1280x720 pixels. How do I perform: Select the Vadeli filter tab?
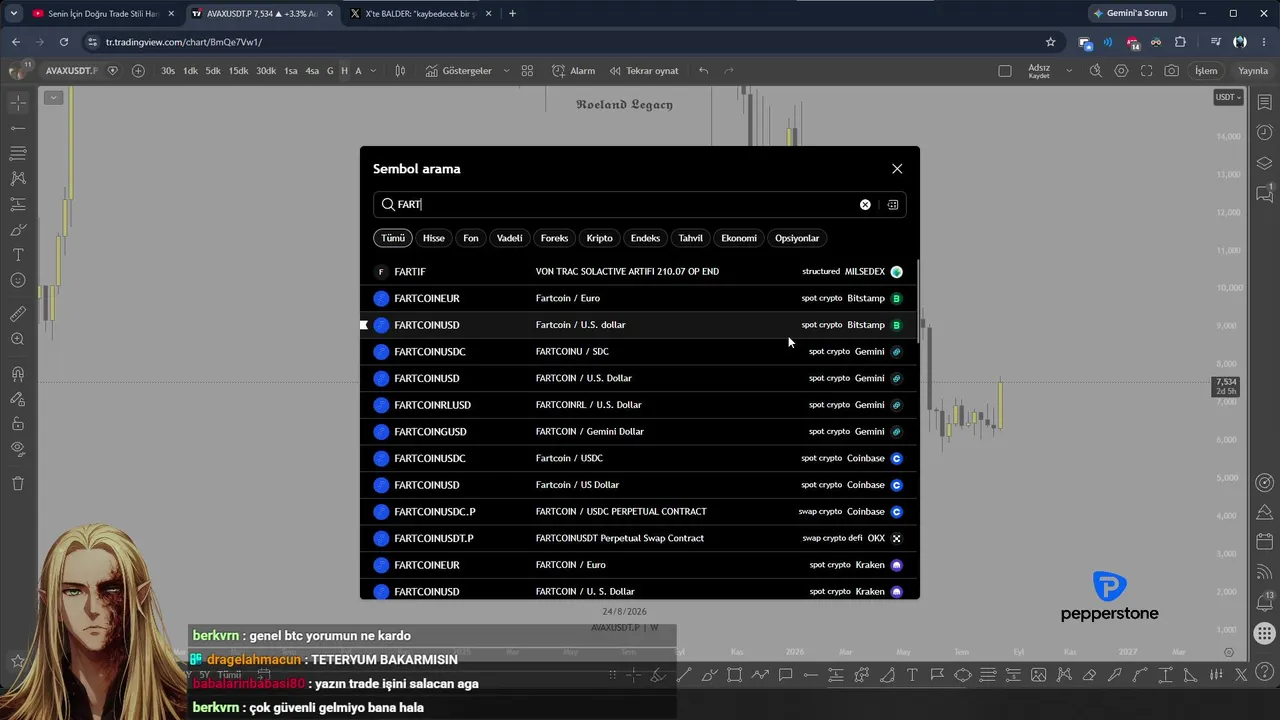[510, 238]
